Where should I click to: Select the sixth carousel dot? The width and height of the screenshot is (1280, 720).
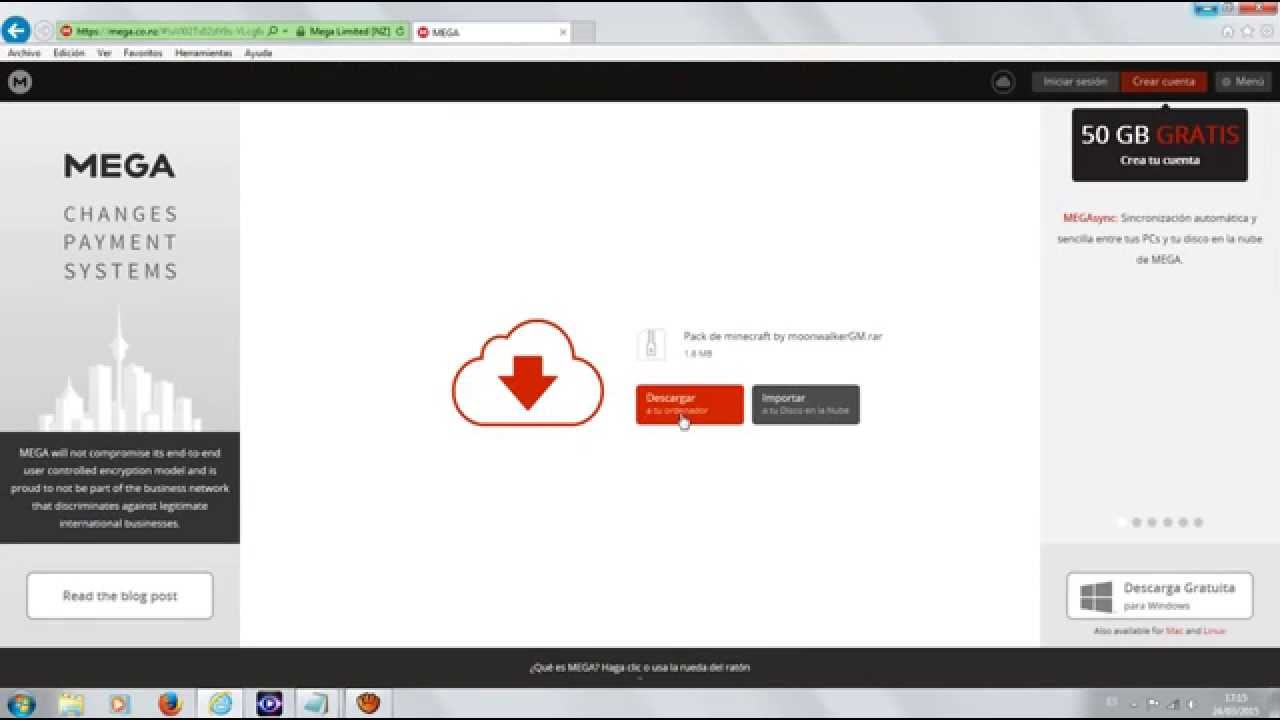(x=1198, y=522)
